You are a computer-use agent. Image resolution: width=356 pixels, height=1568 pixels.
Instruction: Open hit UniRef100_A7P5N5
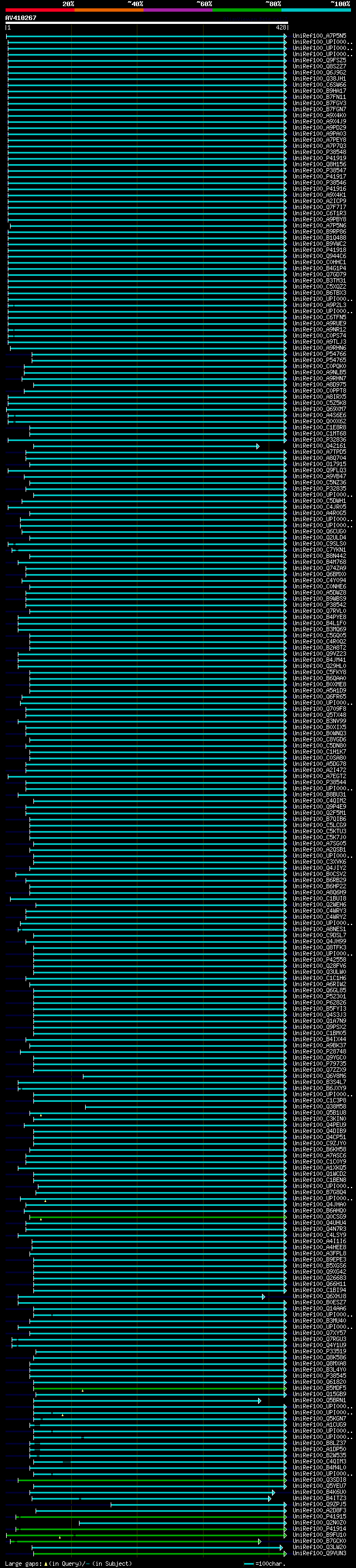coord(319,36)
